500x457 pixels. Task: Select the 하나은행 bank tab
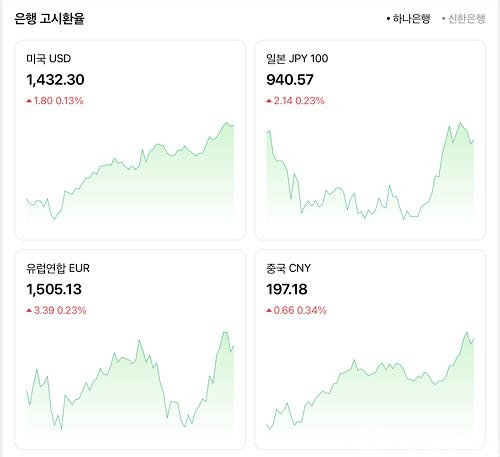[x=408, y=19]
